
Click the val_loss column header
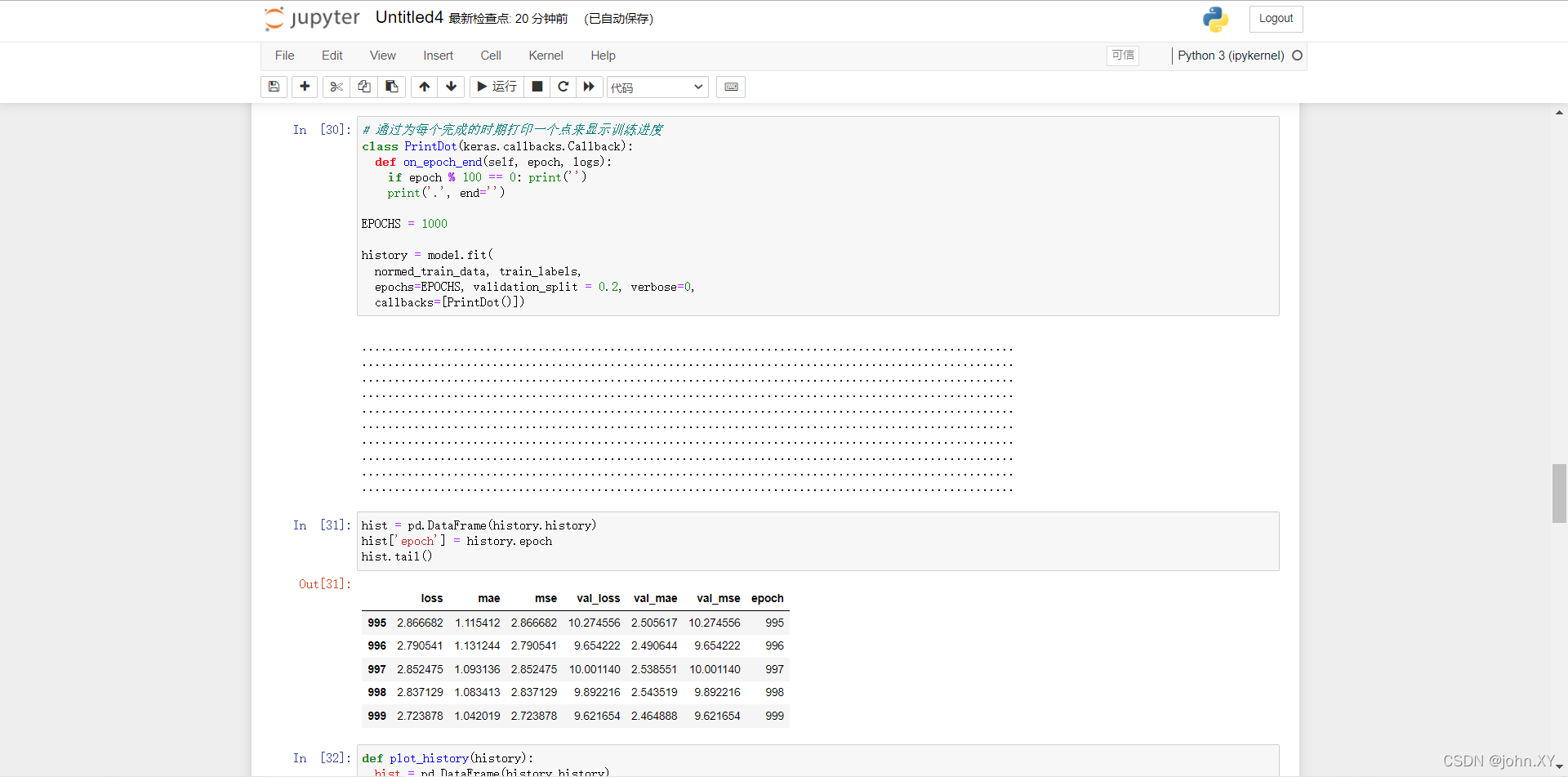pyautogui.click(x=598, y=598)
